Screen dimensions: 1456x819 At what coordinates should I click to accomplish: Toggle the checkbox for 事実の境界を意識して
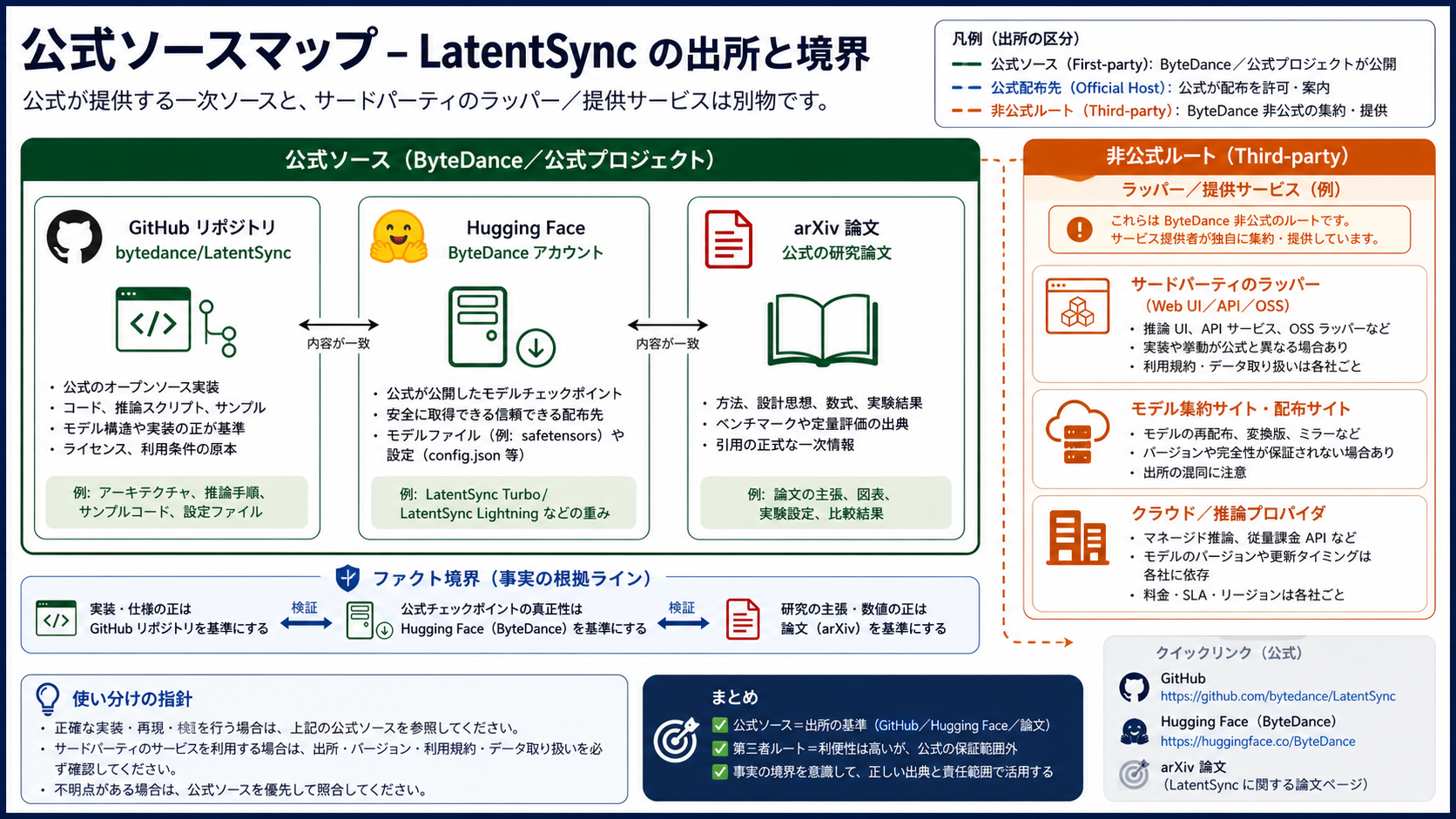click(x=720, y=772)
